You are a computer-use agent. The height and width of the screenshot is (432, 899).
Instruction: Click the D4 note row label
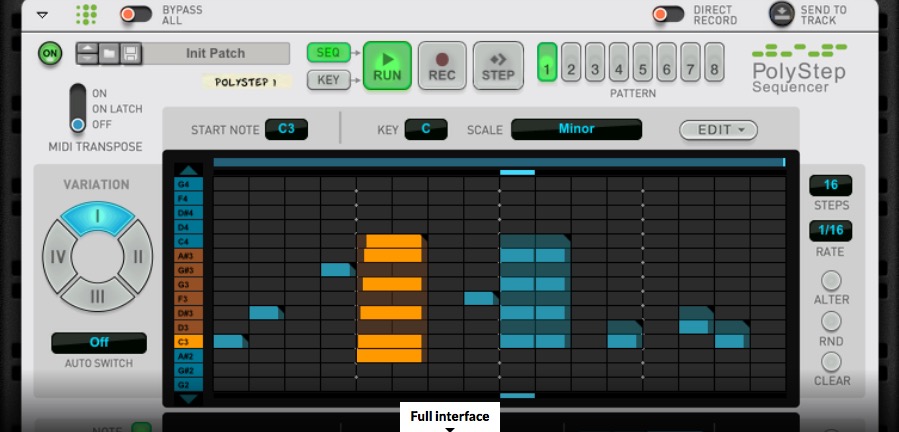[x=189, y=227]
